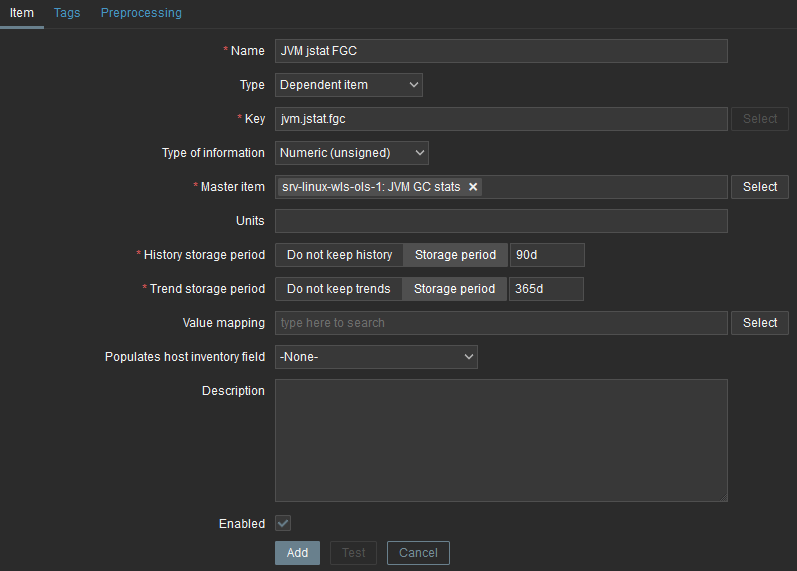This screenshot has width=797, height=571.
Task: Click the Value mapping search field
Action: (x=500, y=323)
